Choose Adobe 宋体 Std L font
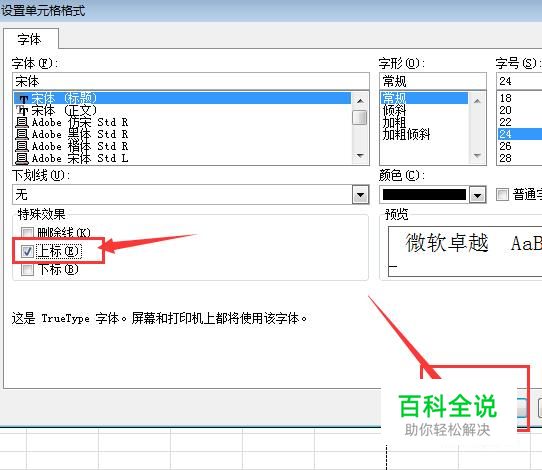Screen dimensions: 542x470 click(x=182, y=158)
